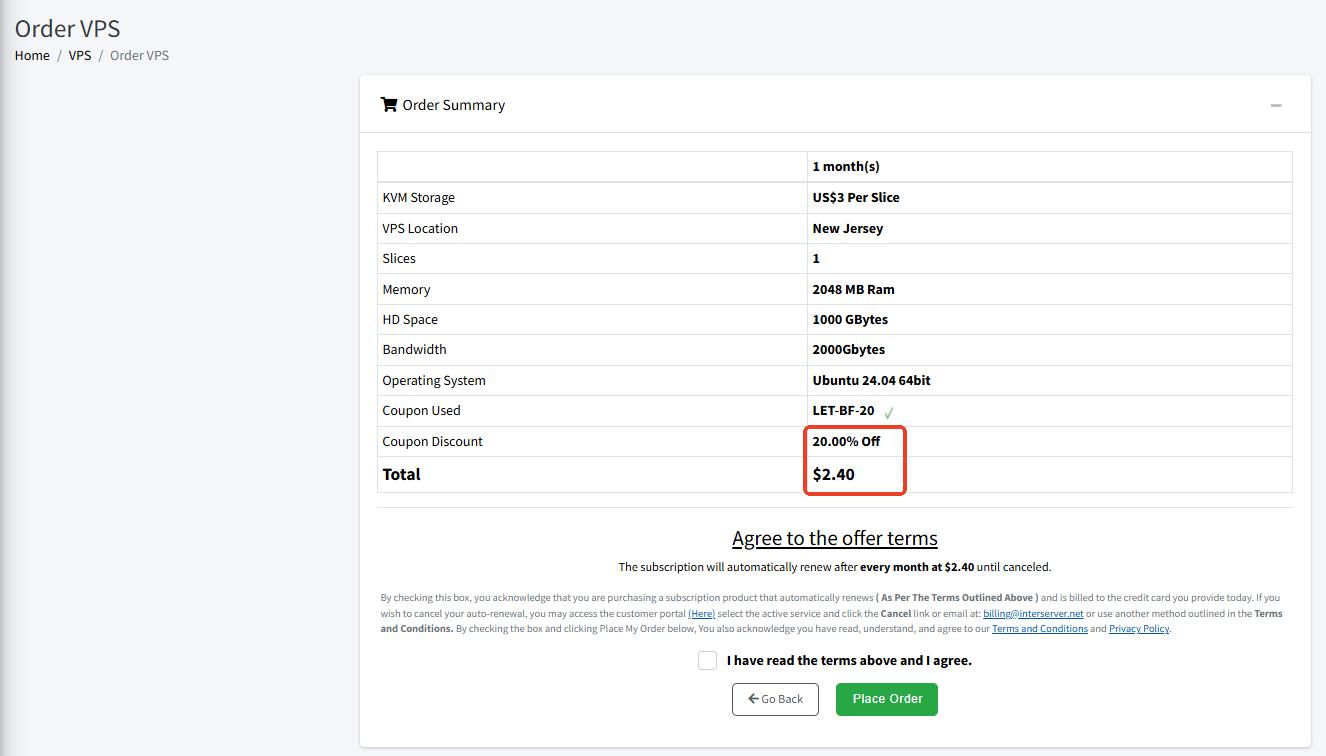Check the 'I have read the terms' checkbox
The width and height of the screenshot is (1326, 756).
[707, 660]
